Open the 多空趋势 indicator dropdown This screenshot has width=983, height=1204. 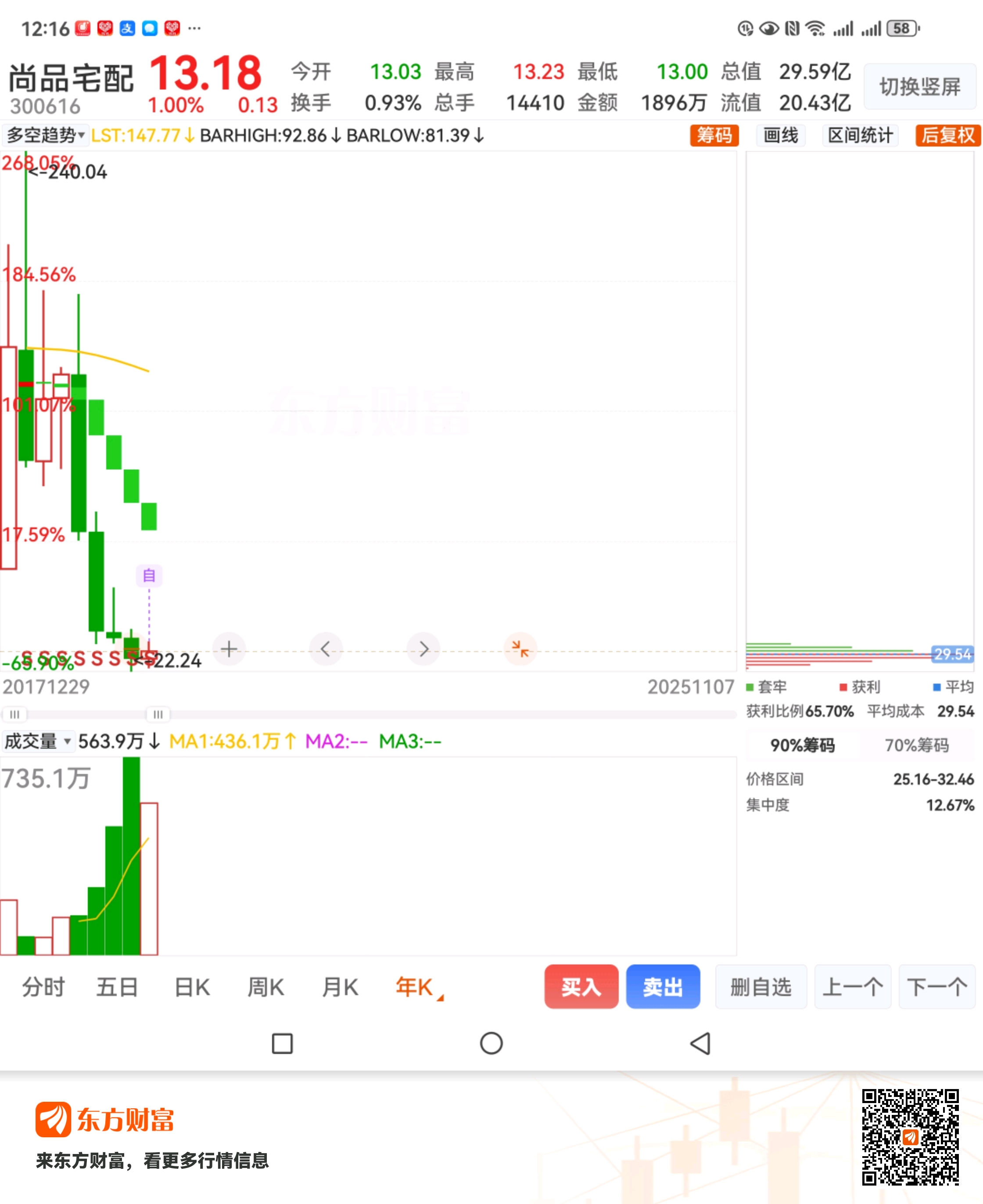point(45,136)
